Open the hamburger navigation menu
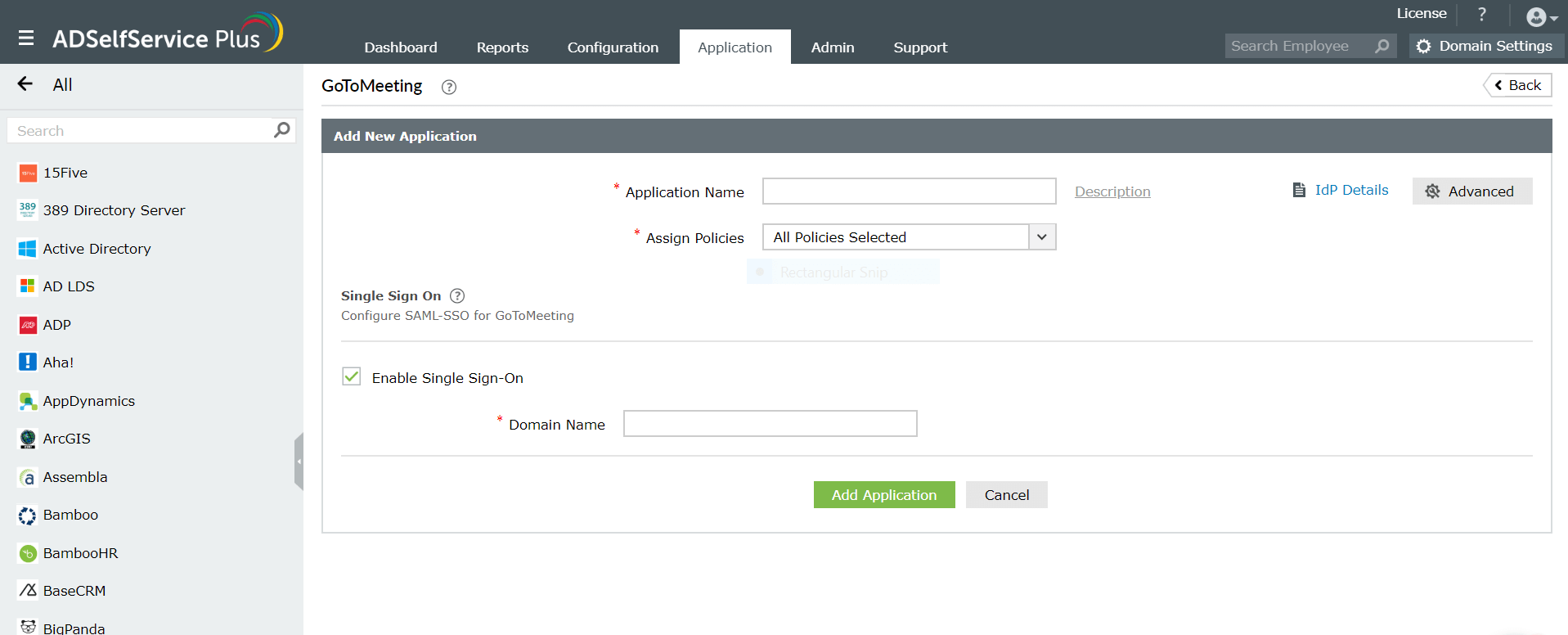This screenshot has height=635, width=1568. [26, 38]
